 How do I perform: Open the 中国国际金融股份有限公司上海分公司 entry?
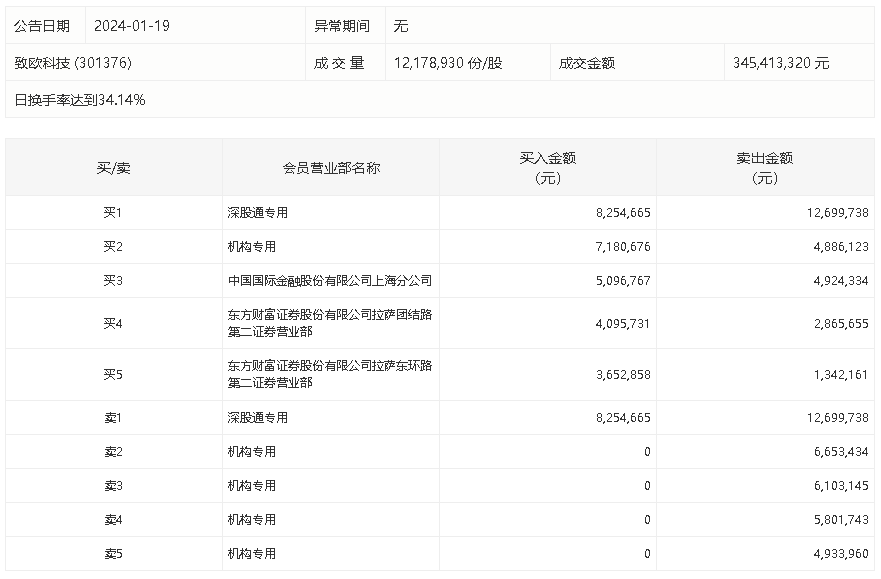tap(329, 281)
